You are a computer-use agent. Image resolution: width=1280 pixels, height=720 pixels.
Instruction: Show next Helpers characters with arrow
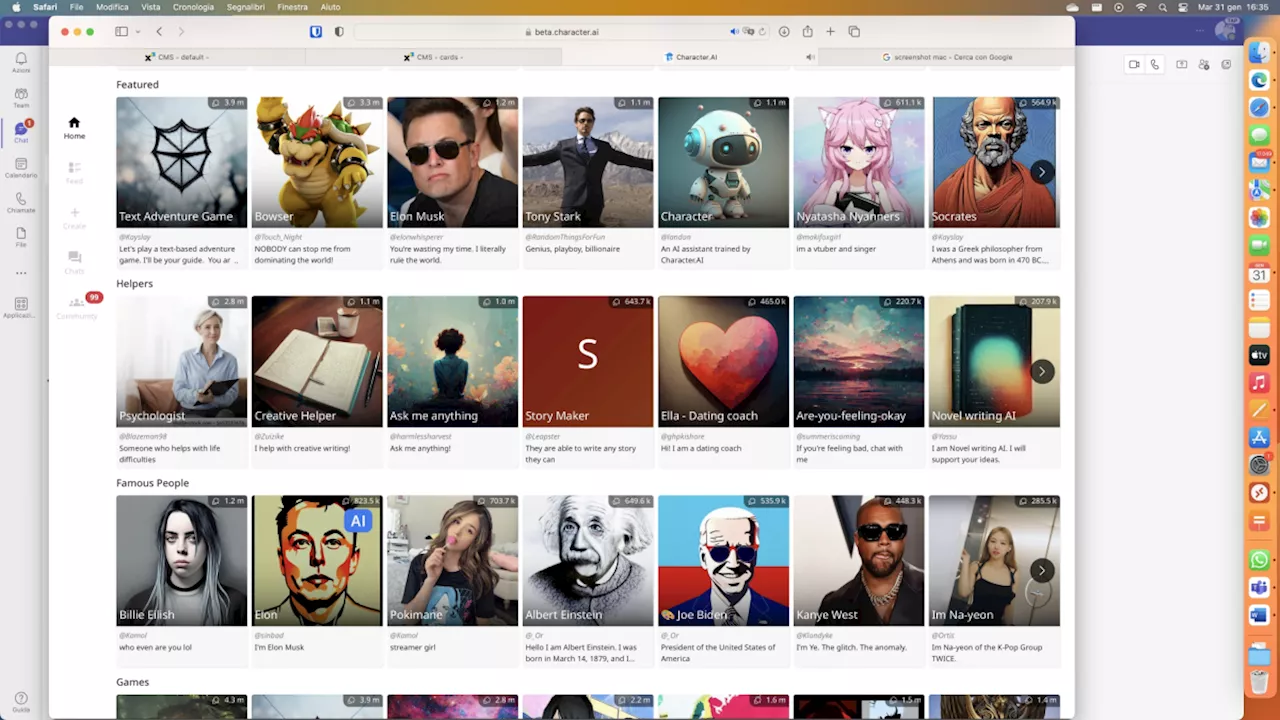(x=1041, y=371)
